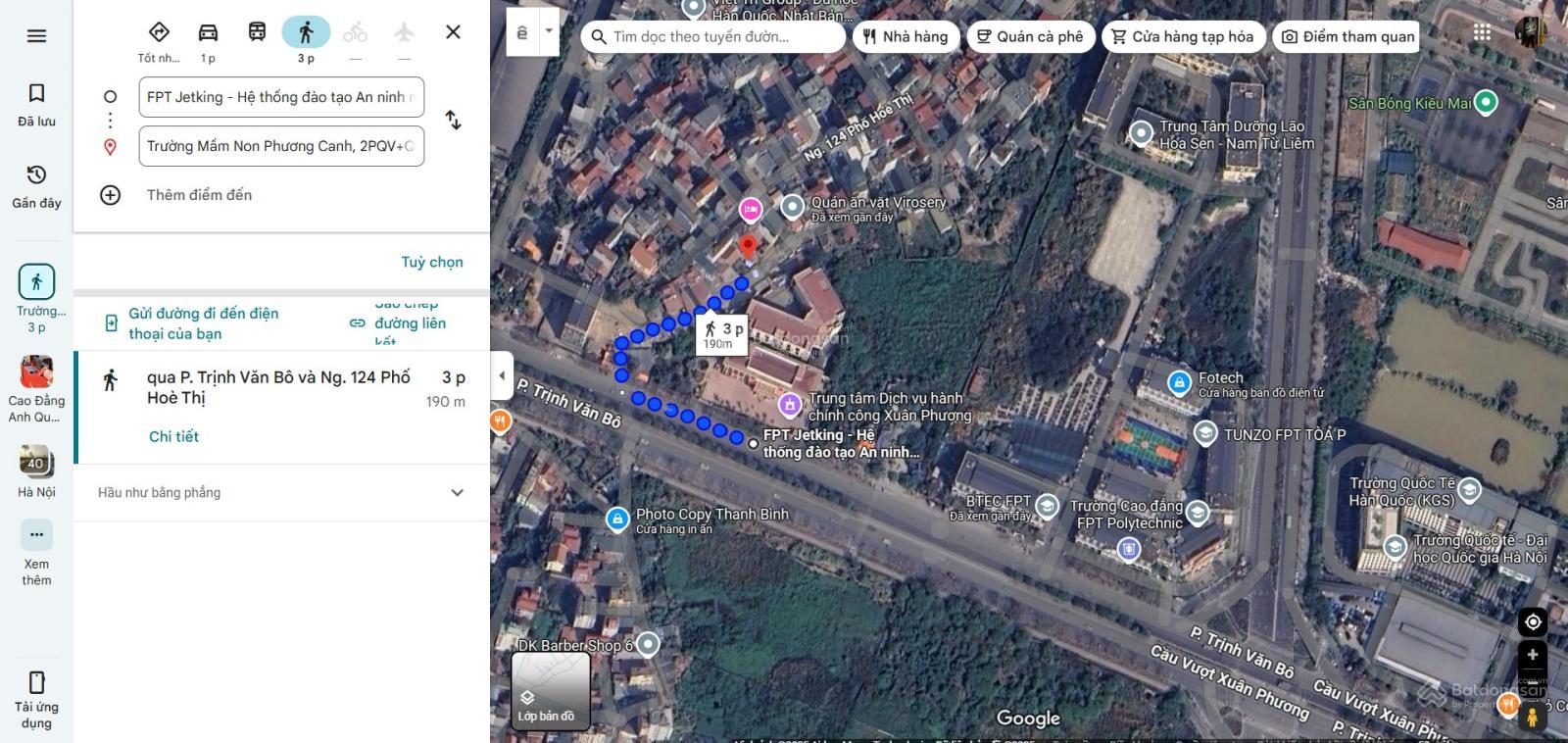Open Google apps grid
The image size is (1568, 743).
[1482, 33]
